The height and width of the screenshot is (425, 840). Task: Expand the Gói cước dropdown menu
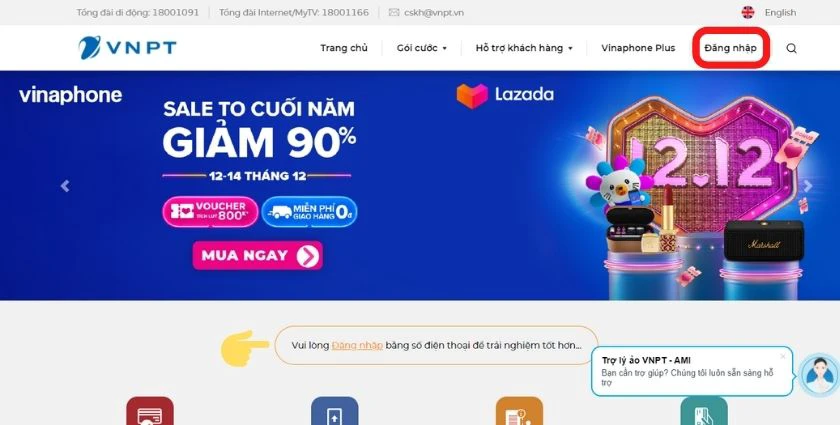(x=422, y=48)
